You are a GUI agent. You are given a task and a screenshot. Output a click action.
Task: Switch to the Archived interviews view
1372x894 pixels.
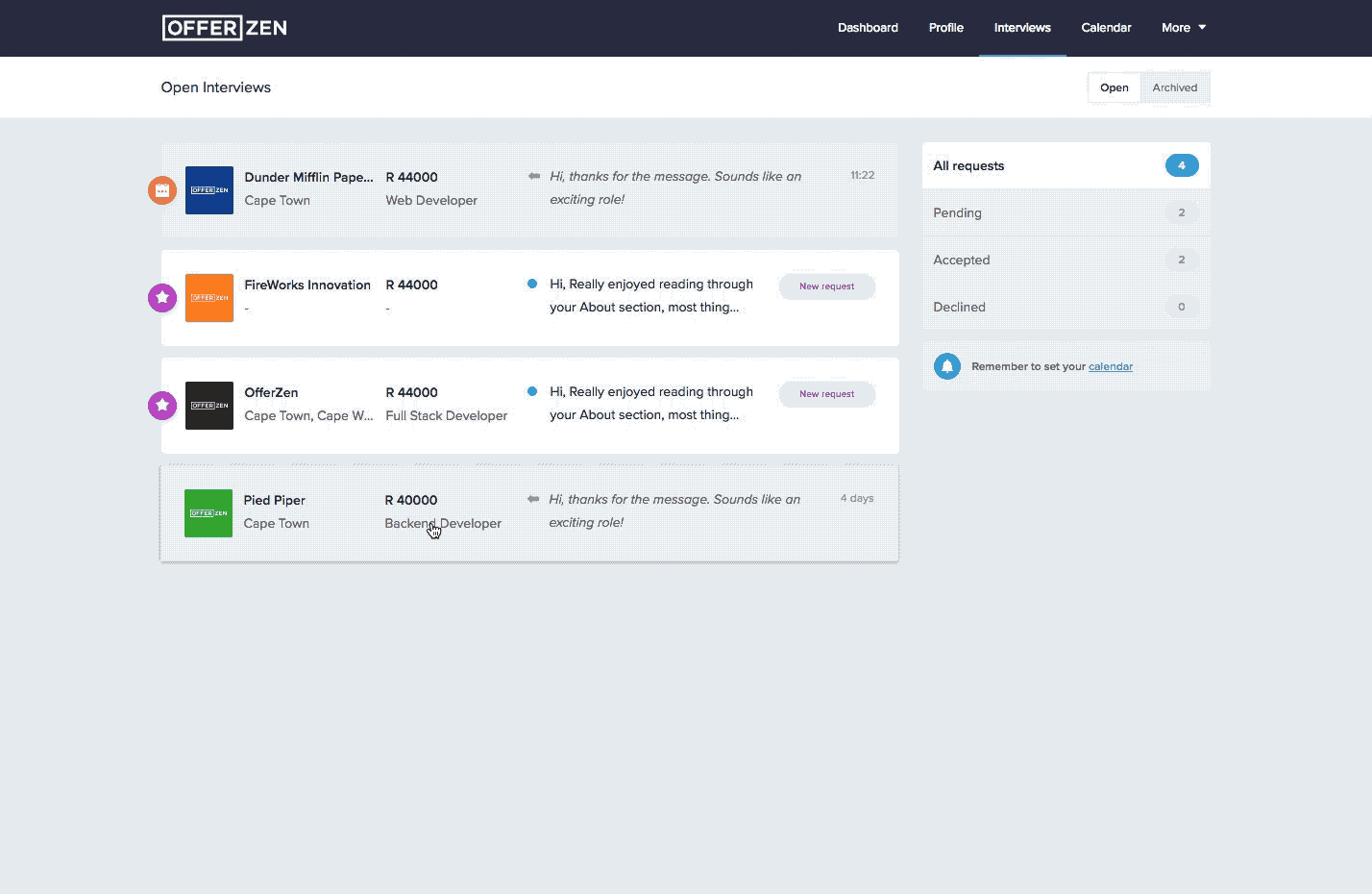tap(1175, 87)
